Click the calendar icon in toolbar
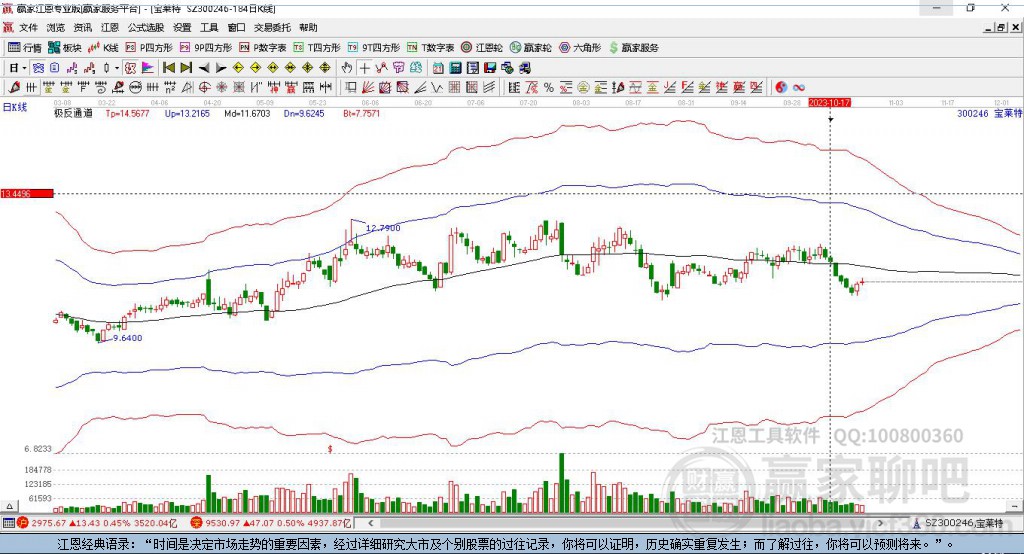Image resolution: width=1024 pixels, height=554 pixels. click(438, 68)
